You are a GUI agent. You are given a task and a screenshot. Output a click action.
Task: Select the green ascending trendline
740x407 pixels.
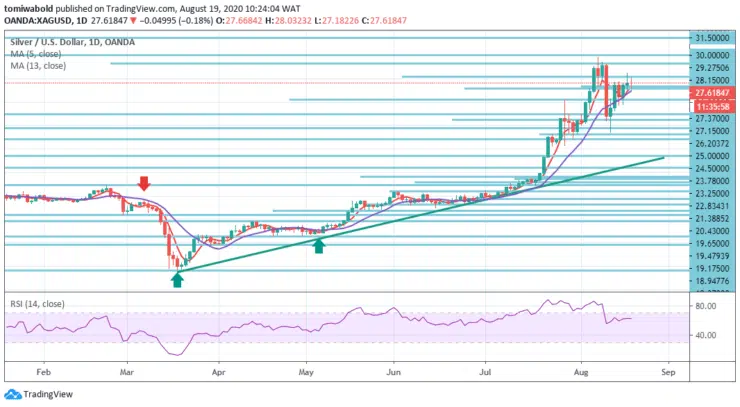click(420, 214)
